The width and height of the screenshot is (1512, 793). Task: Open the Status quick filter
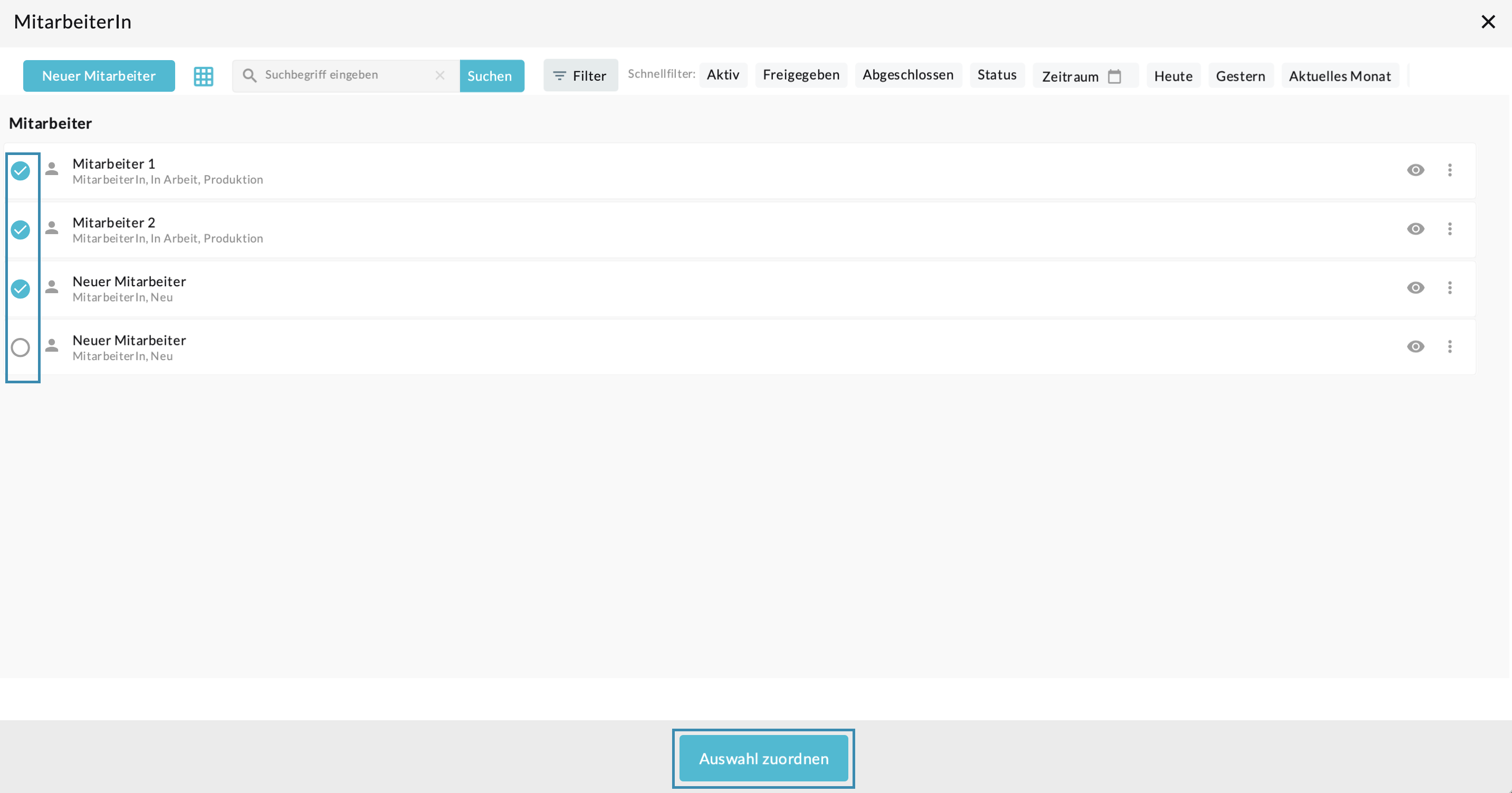pyautogui.click(x=997, y=75)
